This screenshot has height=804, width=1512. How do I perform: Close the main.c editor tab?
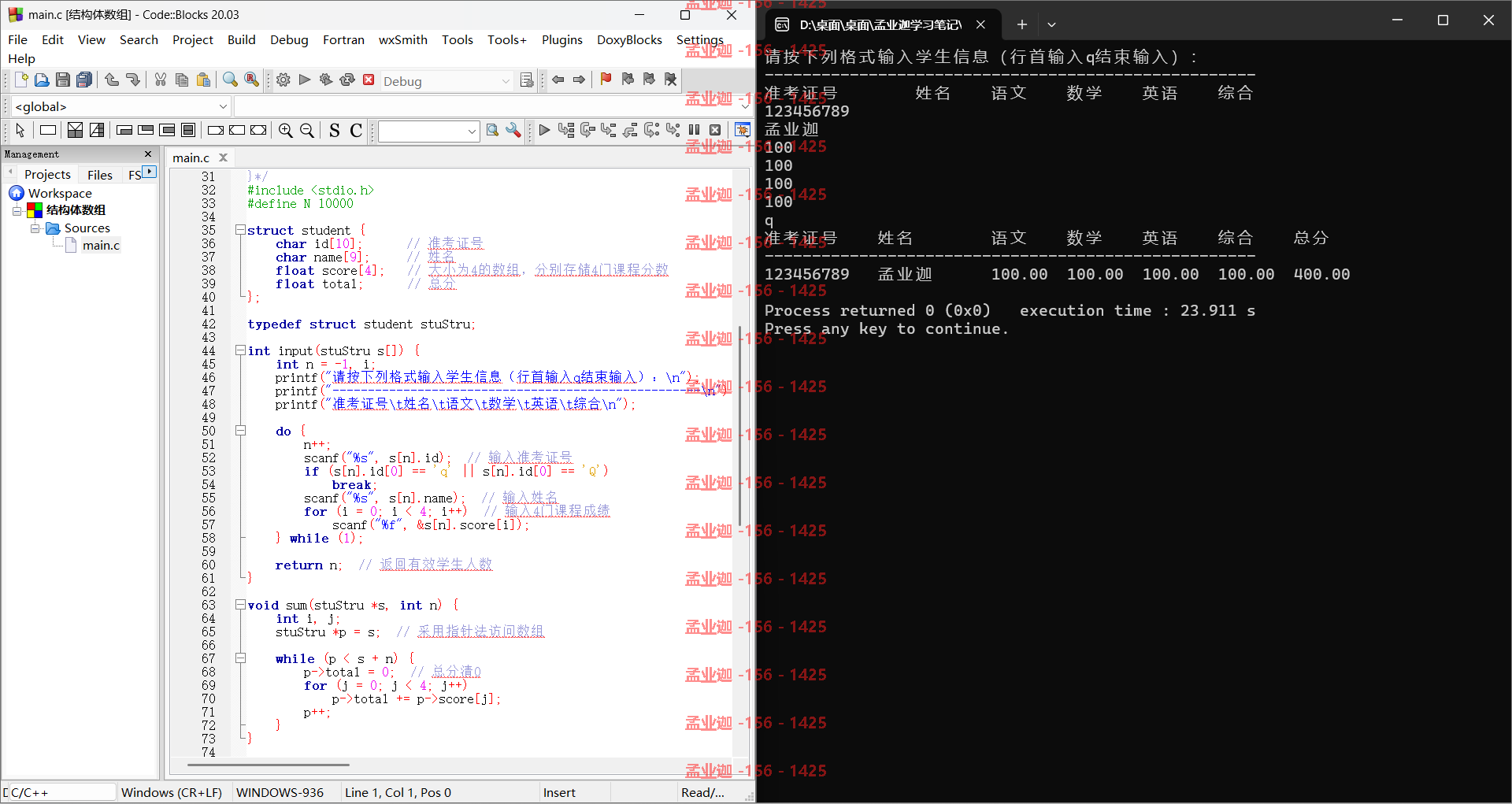[x=224, y=157]
